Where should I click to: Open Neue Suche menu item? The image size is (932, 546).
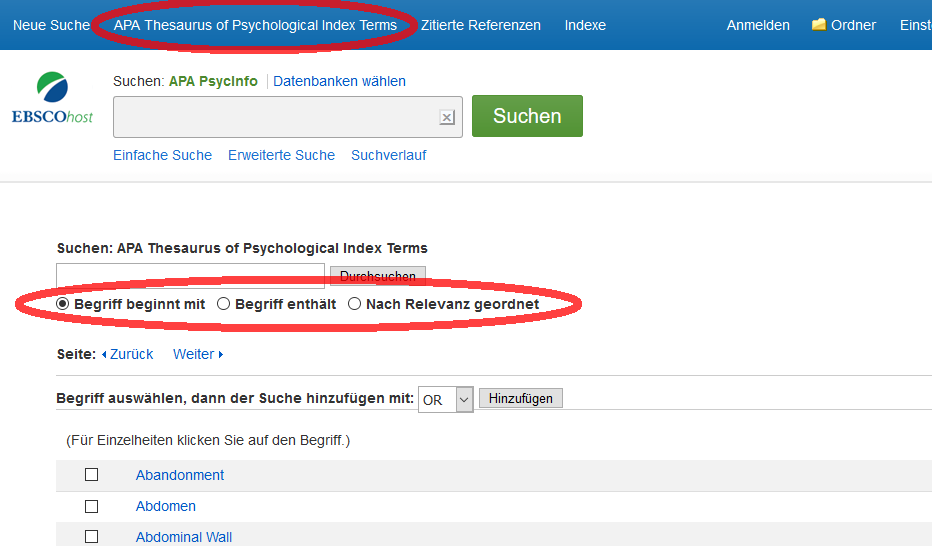pyautogui.click(x=51, y=25)
